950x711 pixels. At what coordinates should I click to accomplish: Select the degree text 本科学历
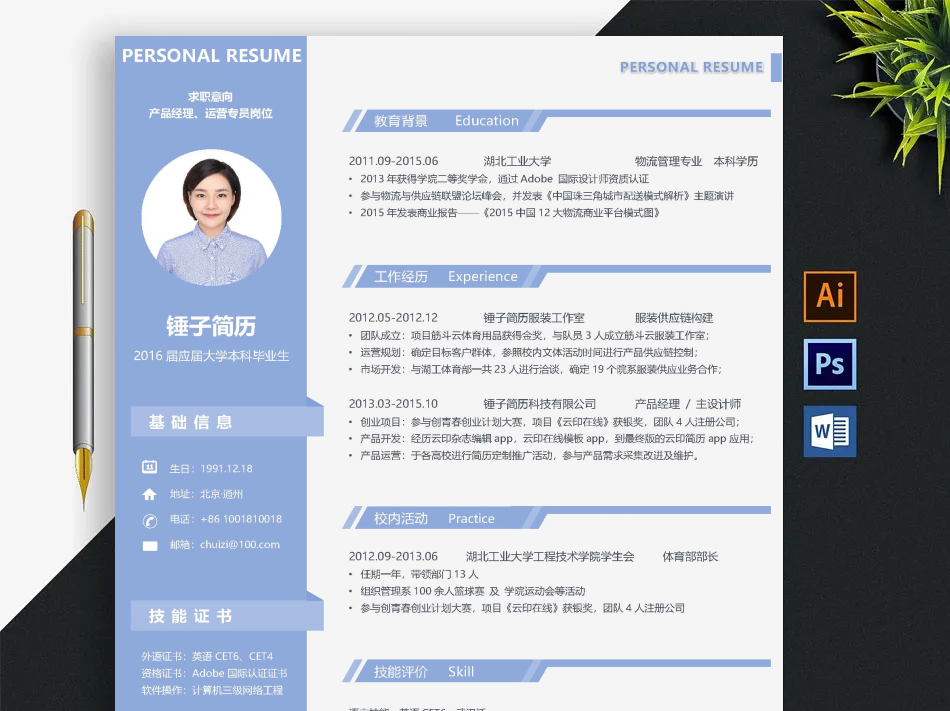(736, 161)
